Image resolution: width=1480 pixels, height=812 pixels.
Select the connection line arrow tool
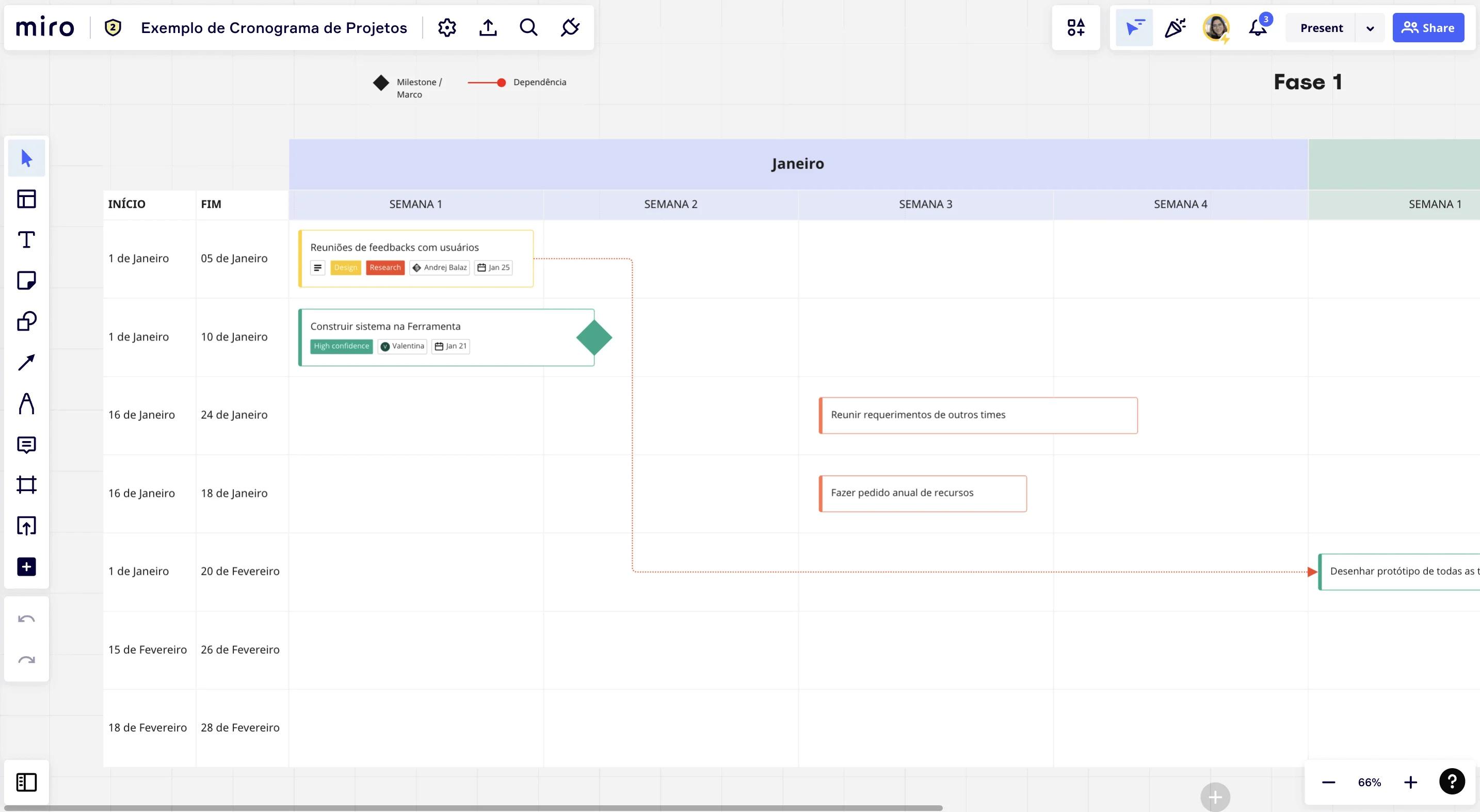pyautogui.click(x=26, y=362)
